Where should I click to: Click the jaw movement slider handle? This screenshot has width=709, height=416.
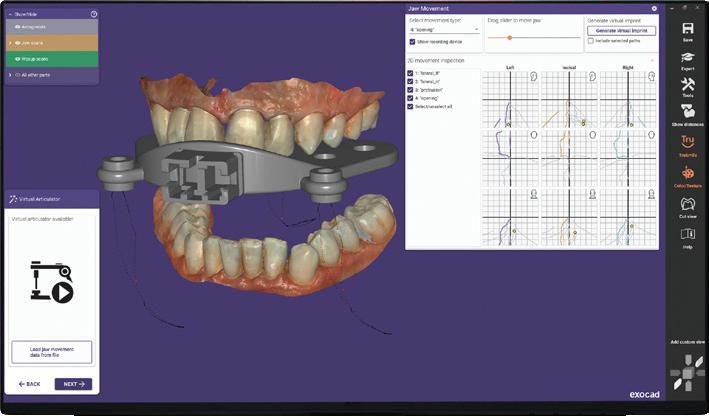click(510, 38)
